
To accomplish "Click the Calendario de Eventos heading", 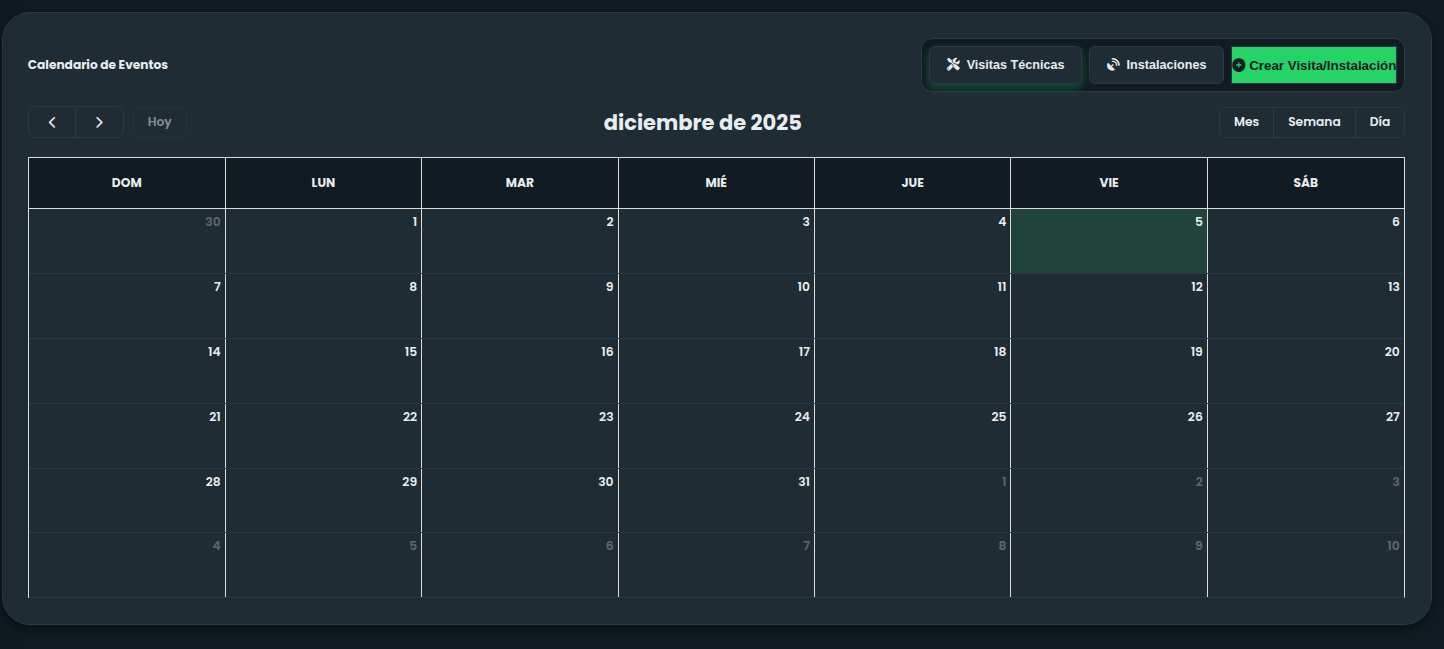I will pos(98,64).
